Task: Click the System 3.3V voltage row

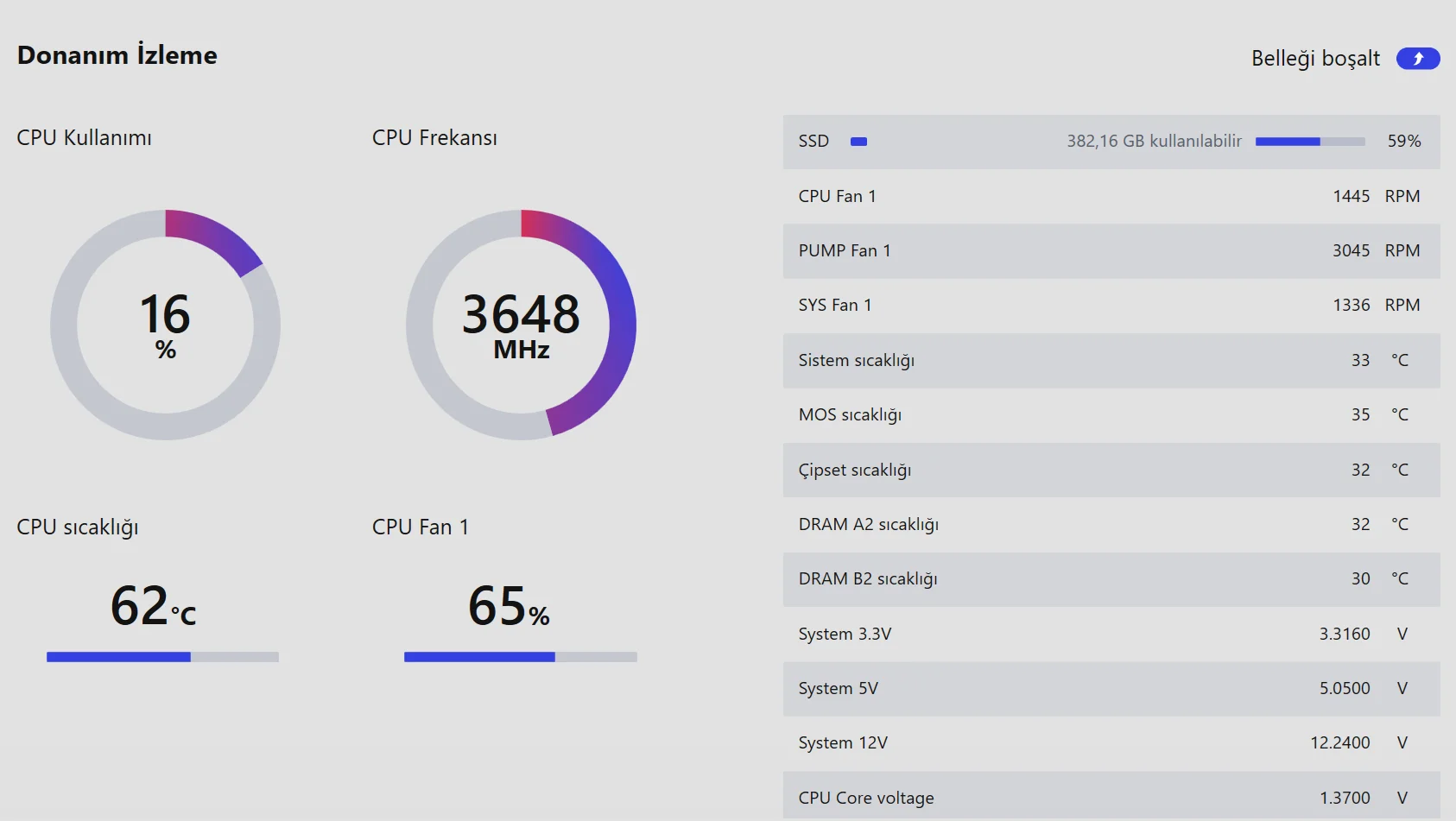Action: (x=1111, y=634)
